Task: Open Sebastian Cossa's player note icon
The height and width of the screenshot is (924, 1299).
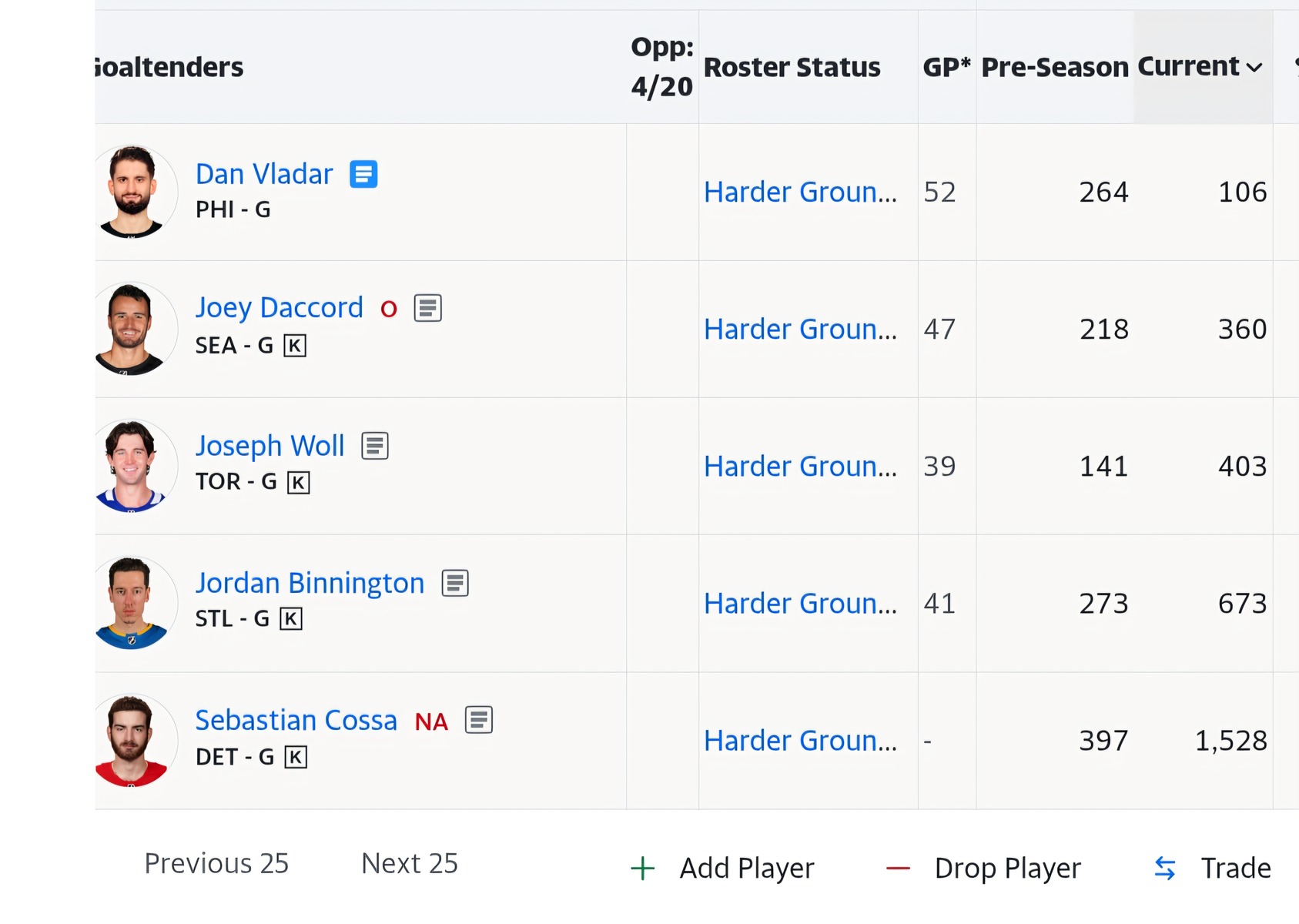Action: coord(479,720)
